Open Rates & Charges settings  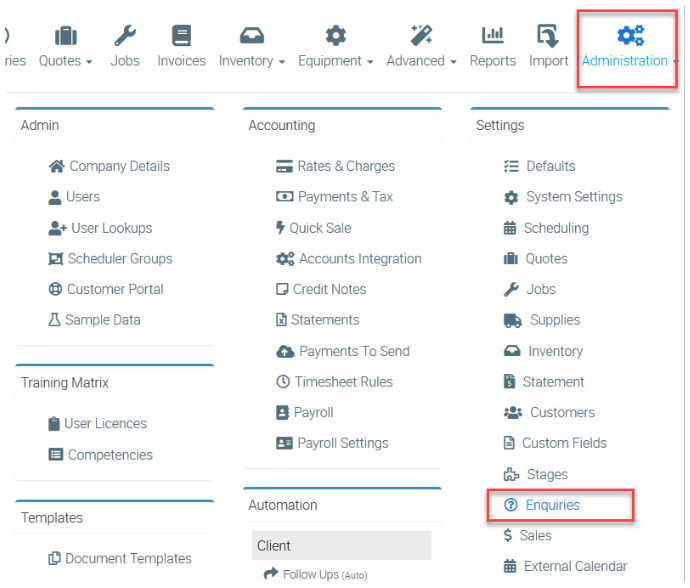click(x=345, y=167)
